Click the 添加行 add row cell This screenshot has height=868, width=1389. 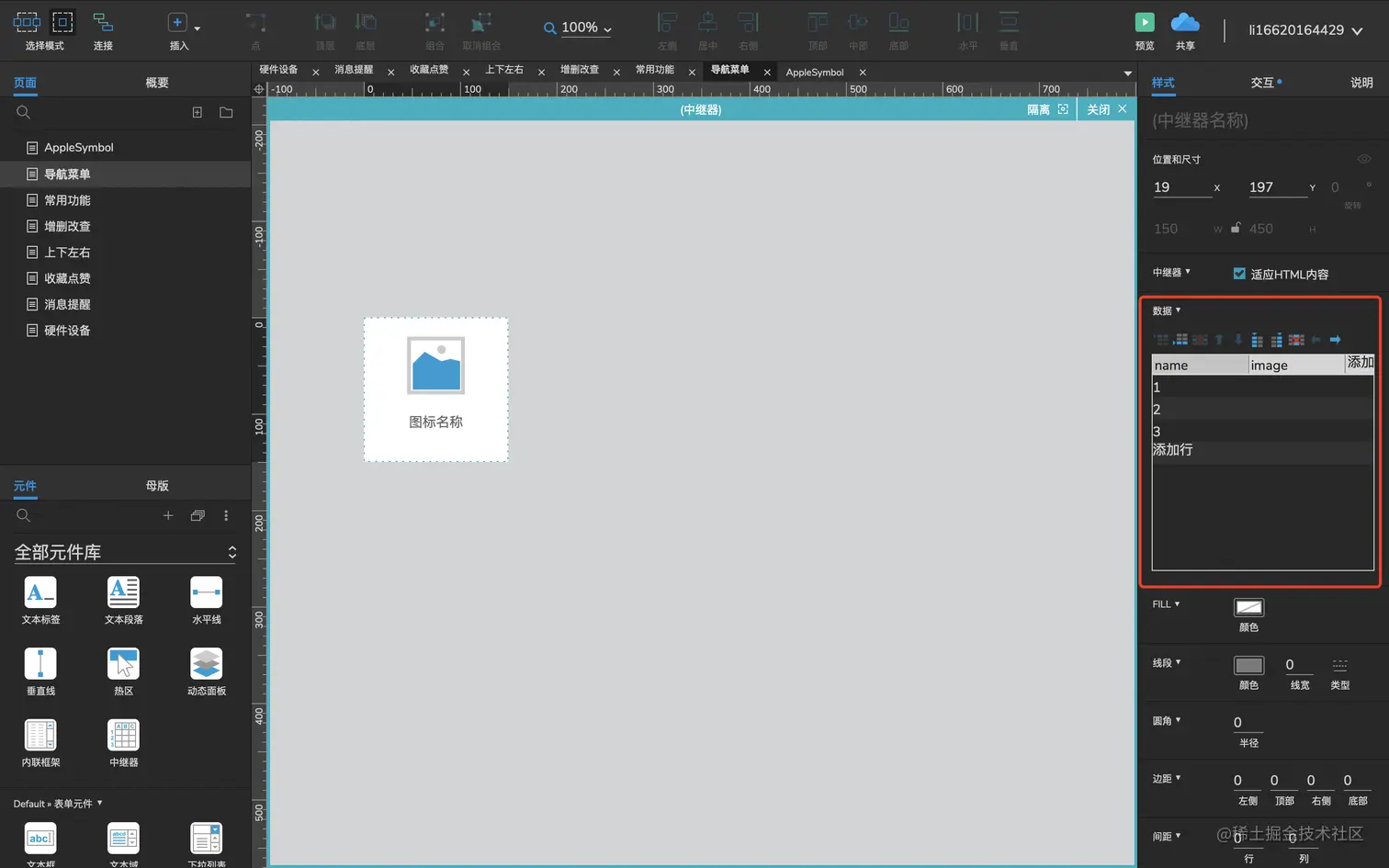coord(1173,450)
